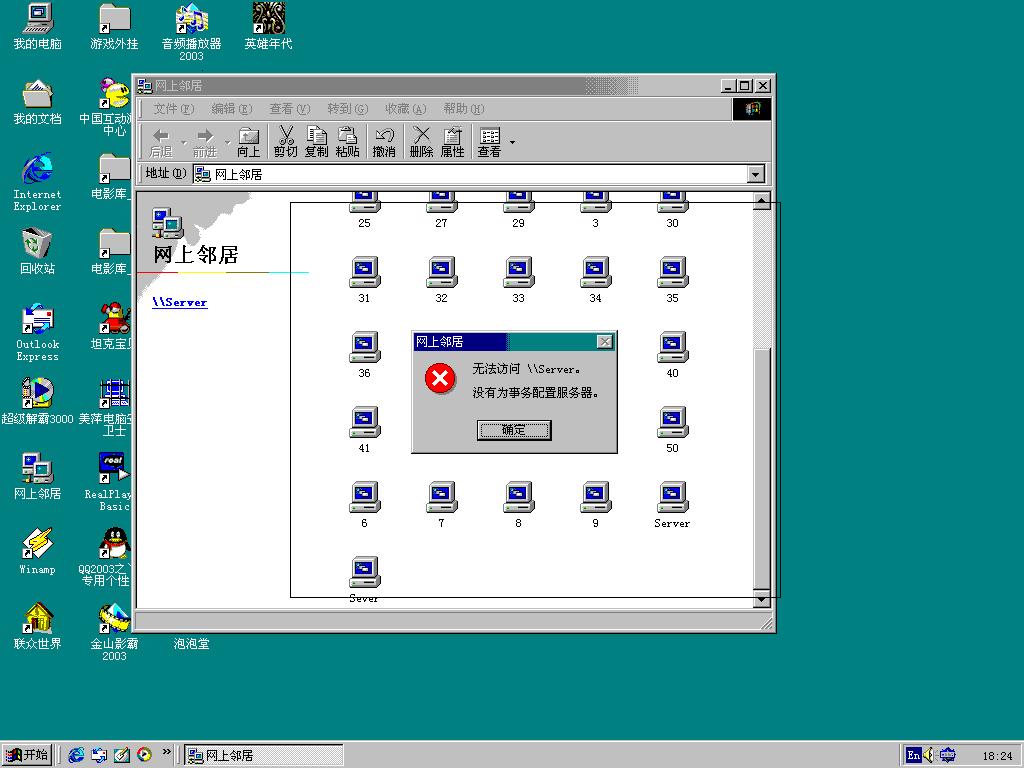
Task: Open the 转到 (Go) menu
Action: click(x=347, y=108)
